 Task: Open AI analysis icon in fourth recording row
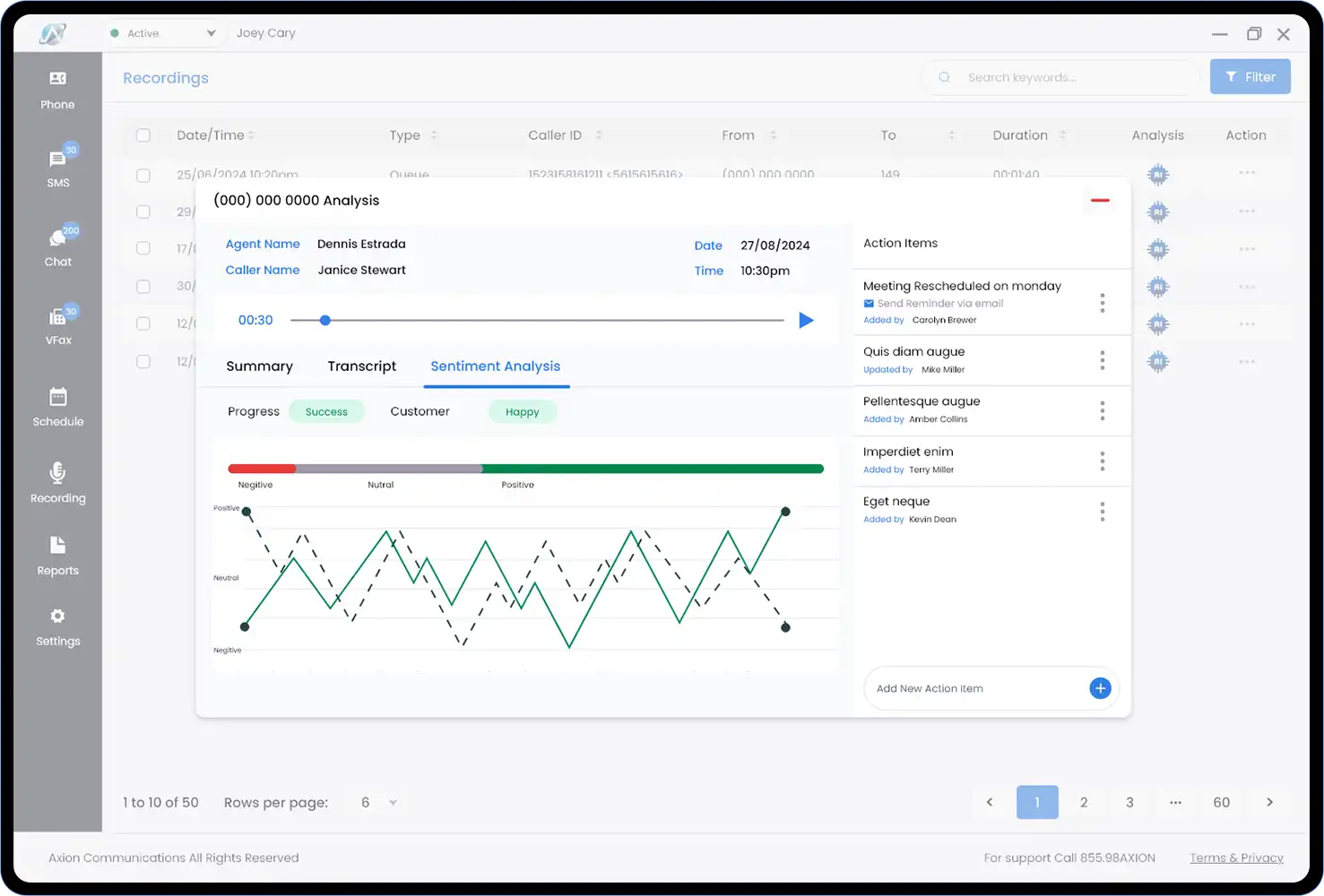(x=1158, y=287)
